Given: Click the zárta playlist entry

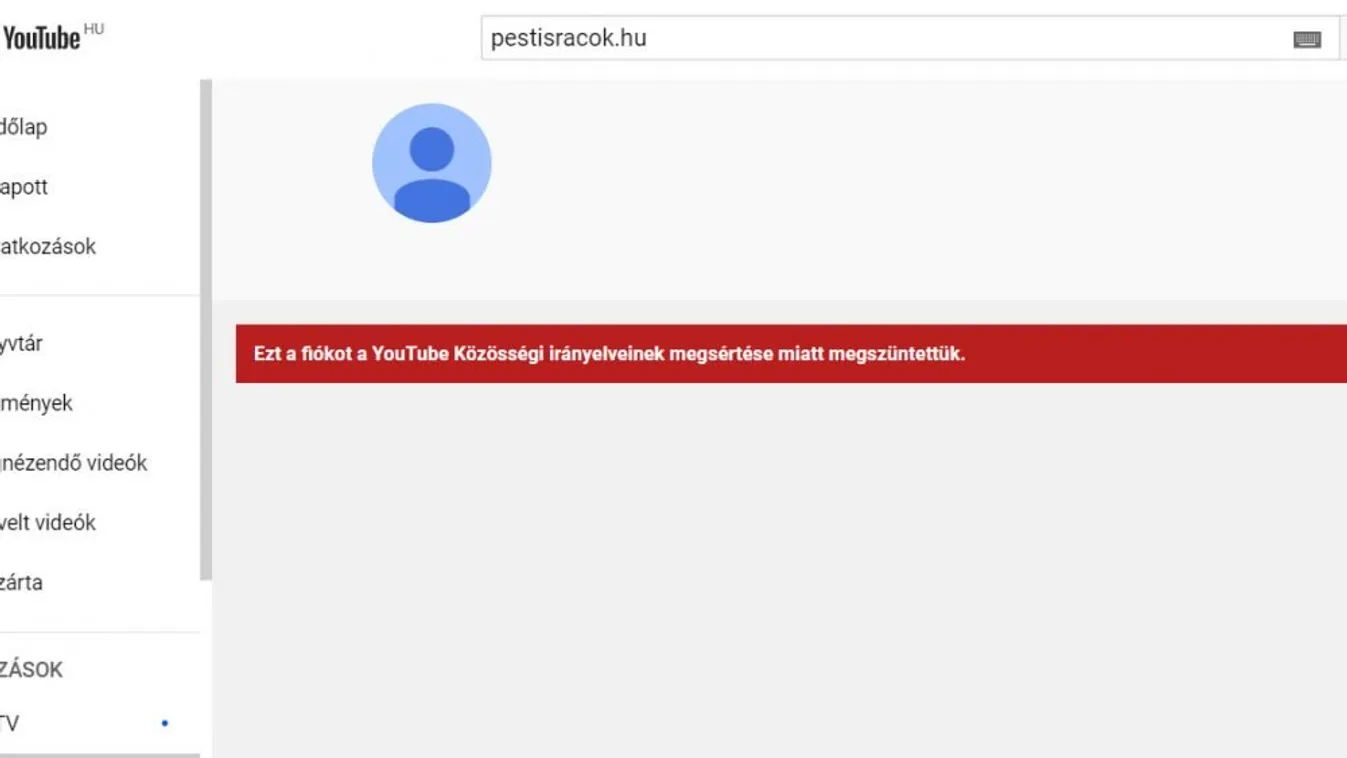Looking at the screenshot, I should (21, 582).
